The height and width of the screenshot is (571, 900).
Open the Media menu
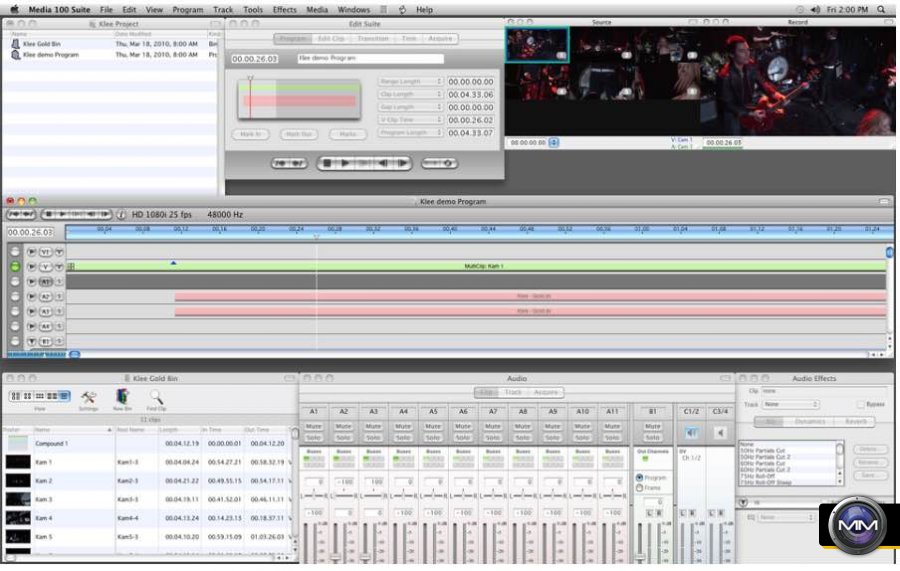[x=317, y=10]
